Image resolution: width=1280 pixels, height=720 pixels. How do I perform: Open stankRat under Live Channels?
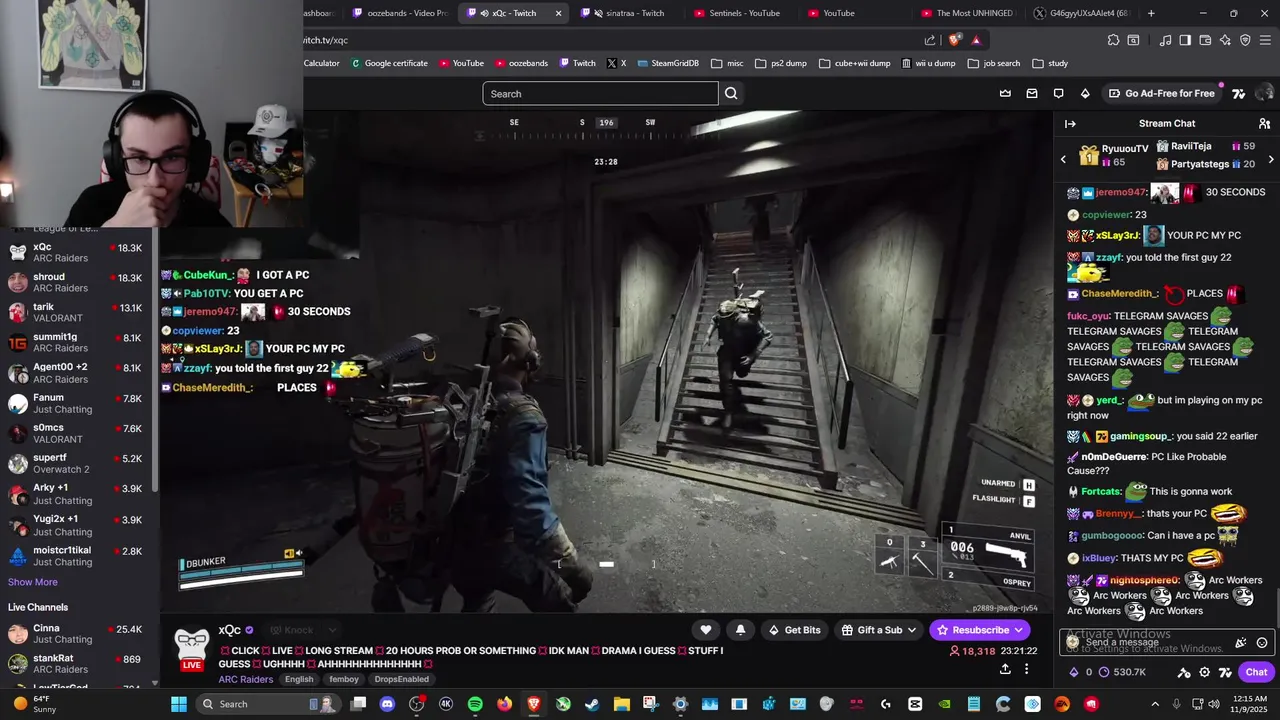78,664
